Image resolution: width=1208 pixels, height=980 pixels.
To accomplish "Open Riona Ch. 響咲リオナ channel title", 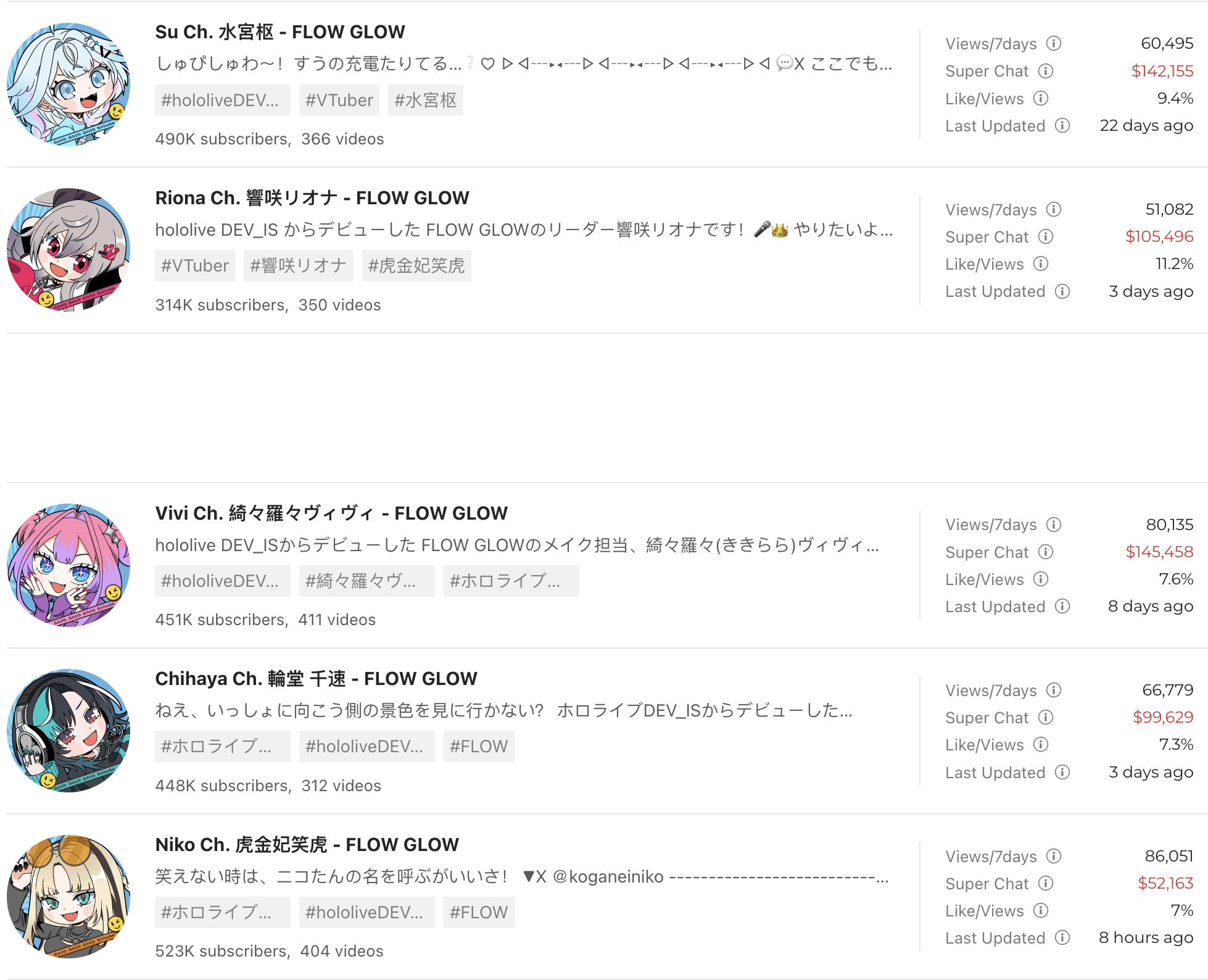I will coord(312,198).
